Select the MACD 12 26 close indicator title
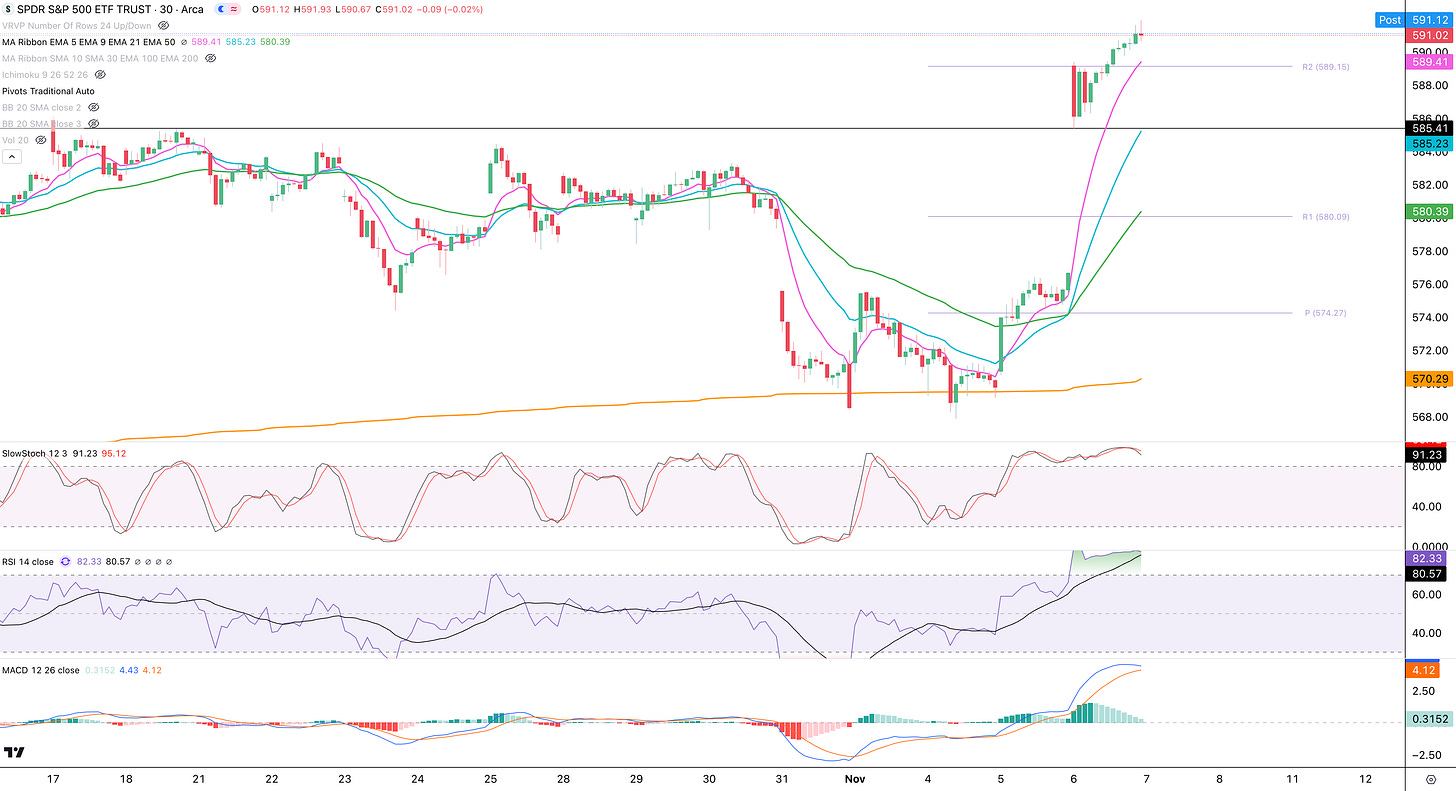This screenshot has width=1456, height=791. click(x=40, y=670)
